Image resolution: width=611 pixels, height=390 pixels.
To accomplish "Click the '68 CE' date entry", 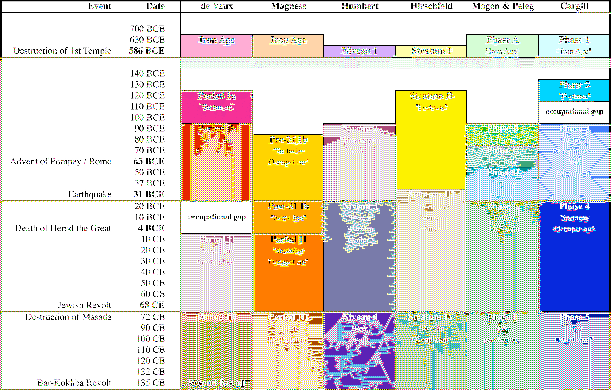I will click(153, 305).
